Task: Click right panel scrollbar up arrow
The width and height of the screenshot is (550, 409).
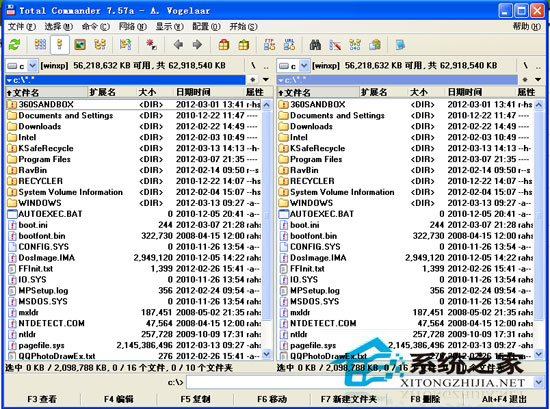Action: pyautogui.click(x=538, y=105)
